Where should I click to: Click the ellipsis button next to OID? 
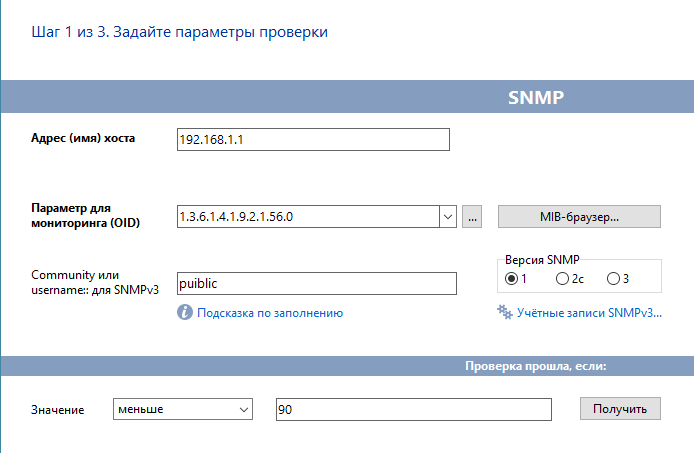[x=472, y=217]
